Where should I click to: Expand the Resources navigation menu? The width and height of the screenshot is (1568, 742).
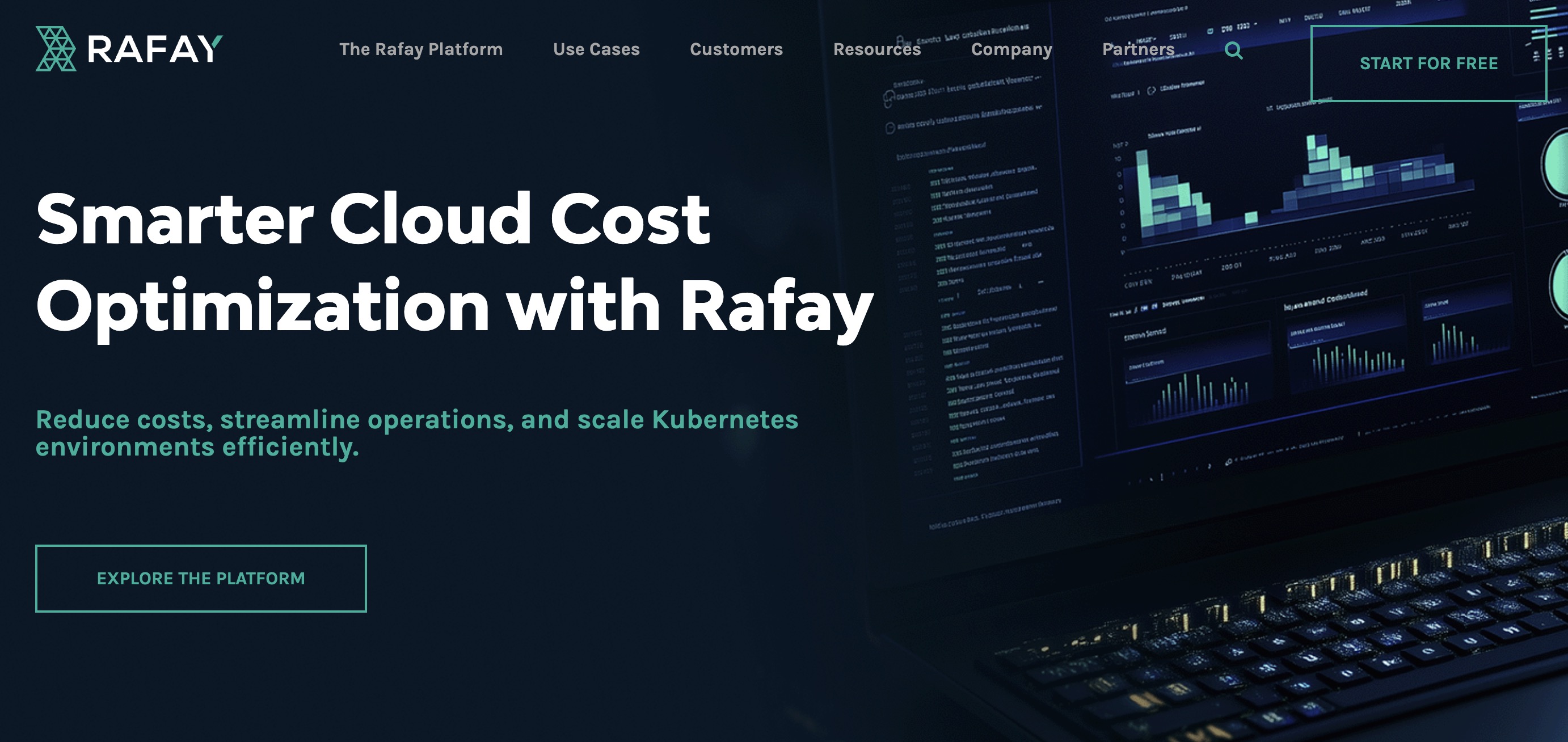(x=876, y=49)
